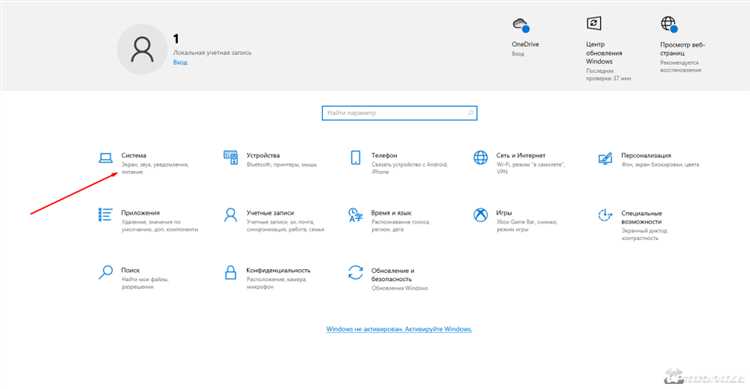The height and width of the screenshot is (389, 750).
Task: Select the Устройства category title
Action: (x=263, y=156)
